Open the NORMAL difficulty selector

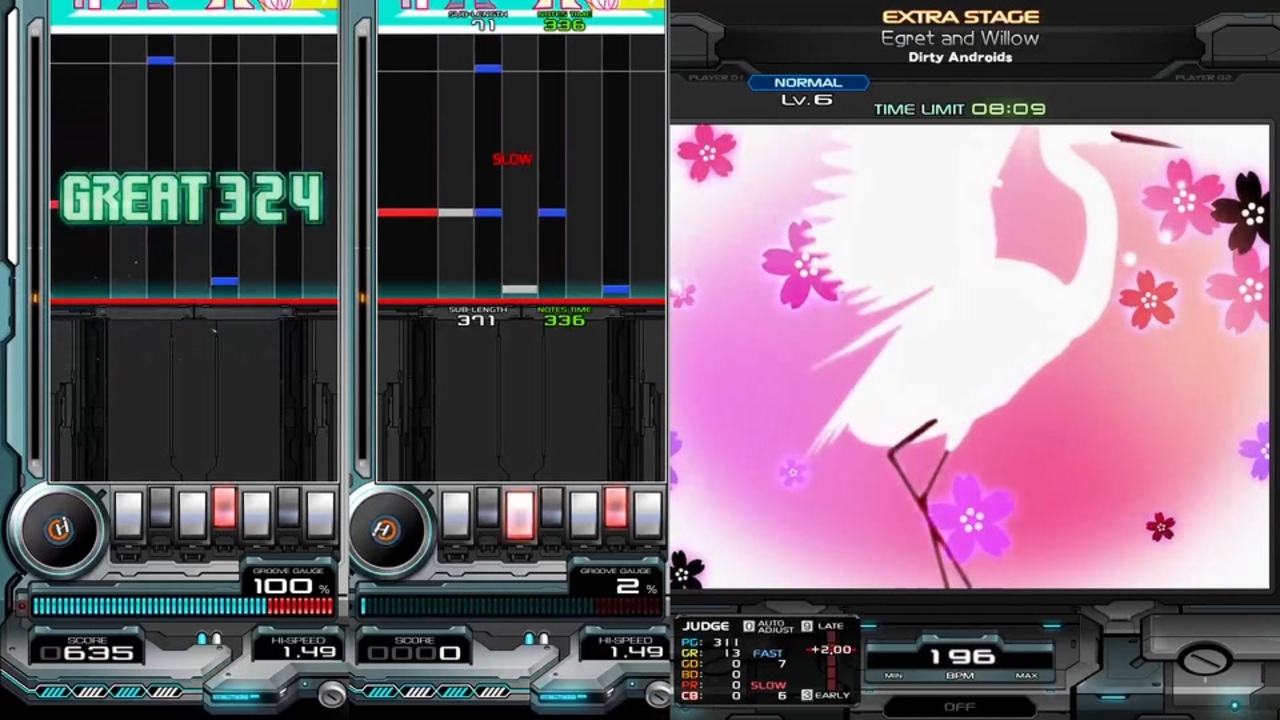[808, 83]
